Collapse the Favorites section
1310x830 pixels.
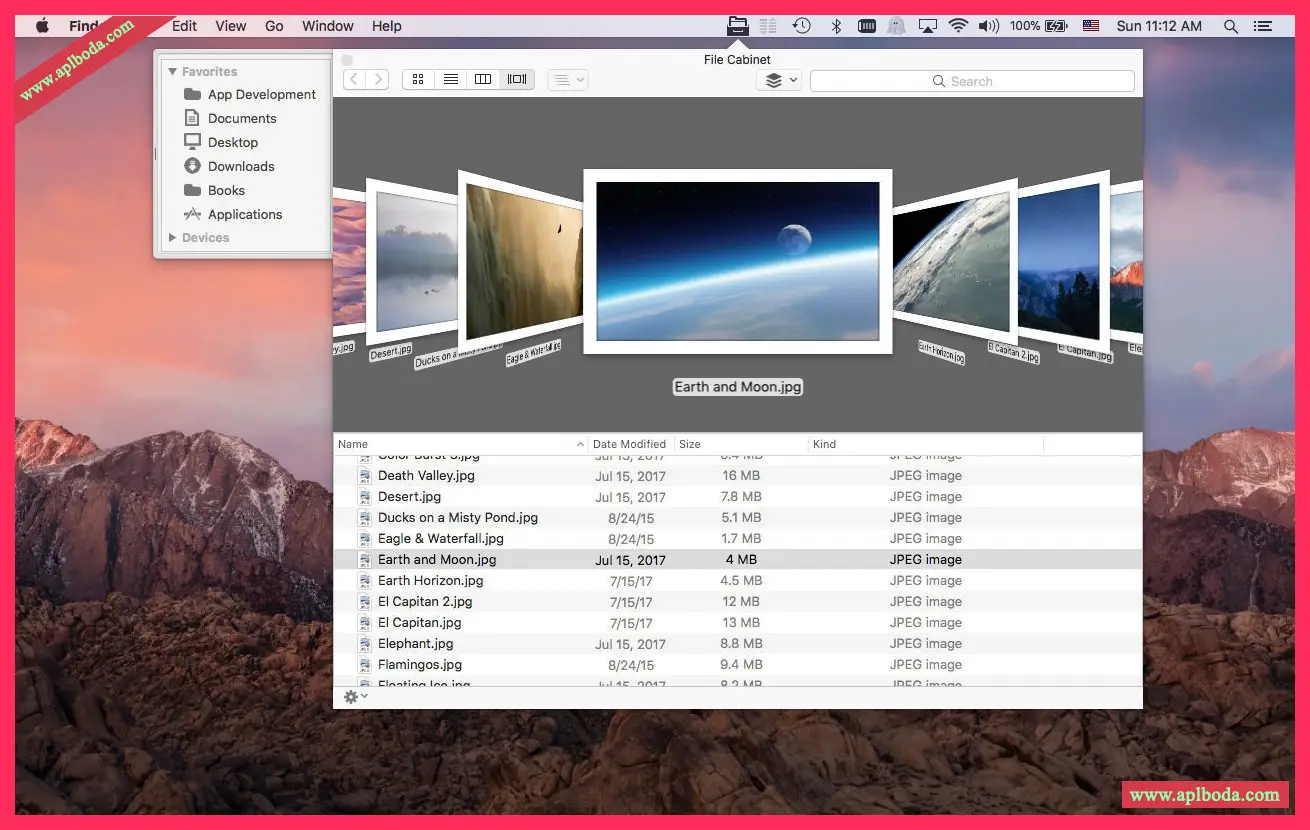173,72
